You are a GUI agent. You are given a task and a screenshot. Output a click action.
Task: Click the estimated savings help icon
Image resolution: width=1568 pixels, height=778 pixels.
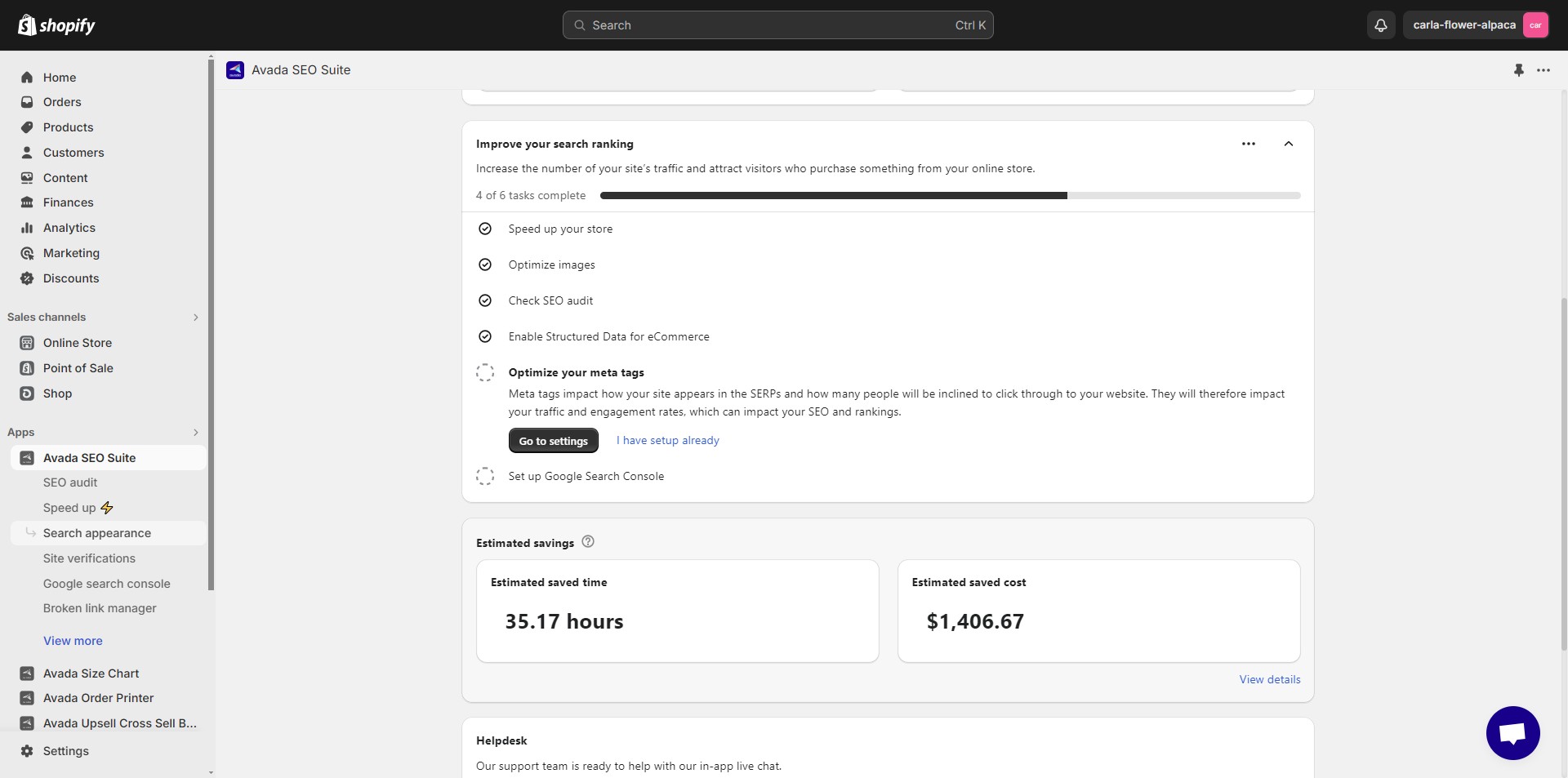click(588, 542)
